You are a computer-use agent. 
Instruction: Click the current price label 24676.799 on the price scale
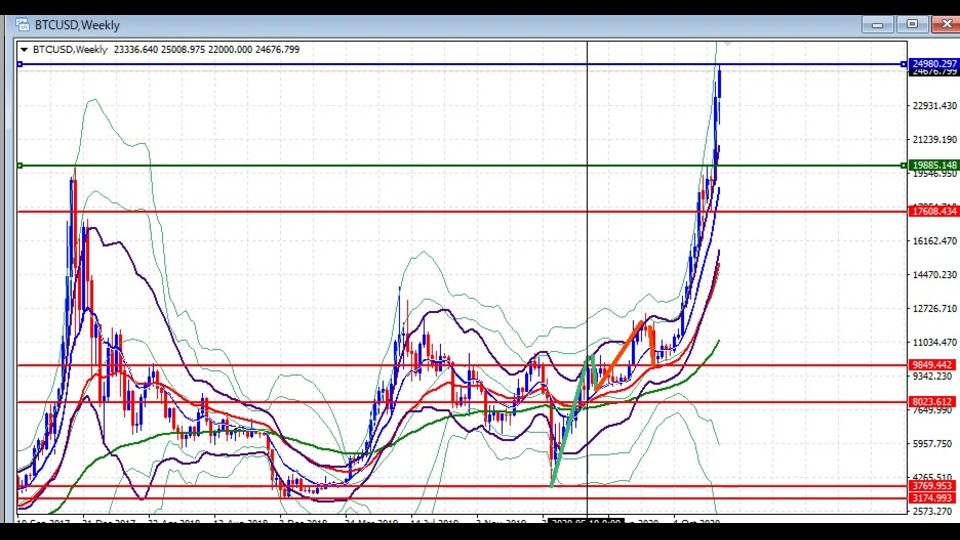tap(934, 73)
